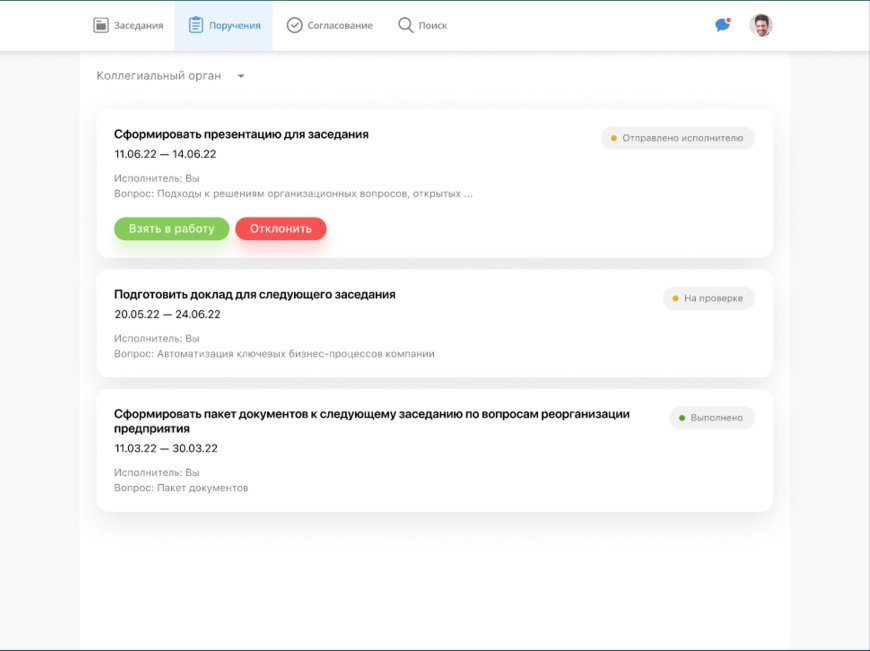Expand the Коллегиальный орган dropdown arrow
Image resolution: width=870 pixels, height=651 pixels.
click(241, 76)
